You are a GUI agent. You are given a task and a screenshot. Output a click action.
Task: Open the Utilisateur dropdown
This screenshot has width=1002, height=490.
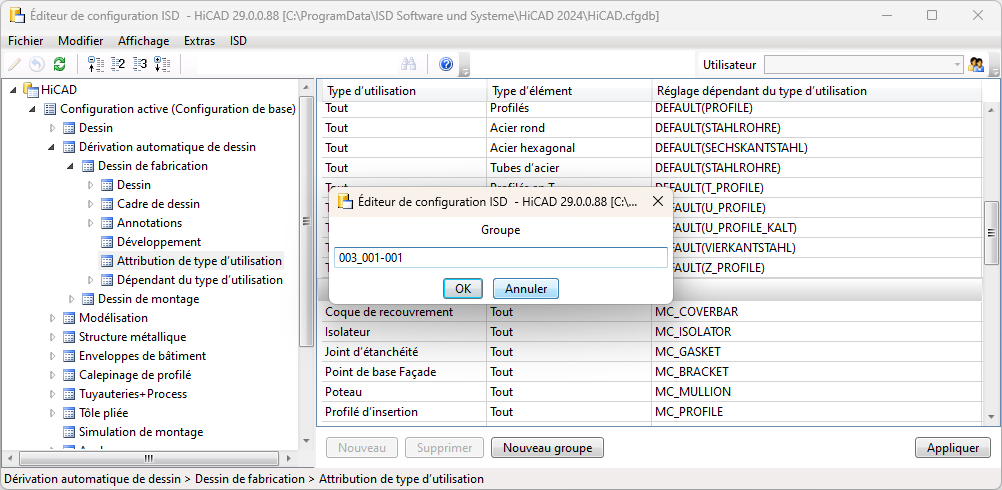click(863, 65)
